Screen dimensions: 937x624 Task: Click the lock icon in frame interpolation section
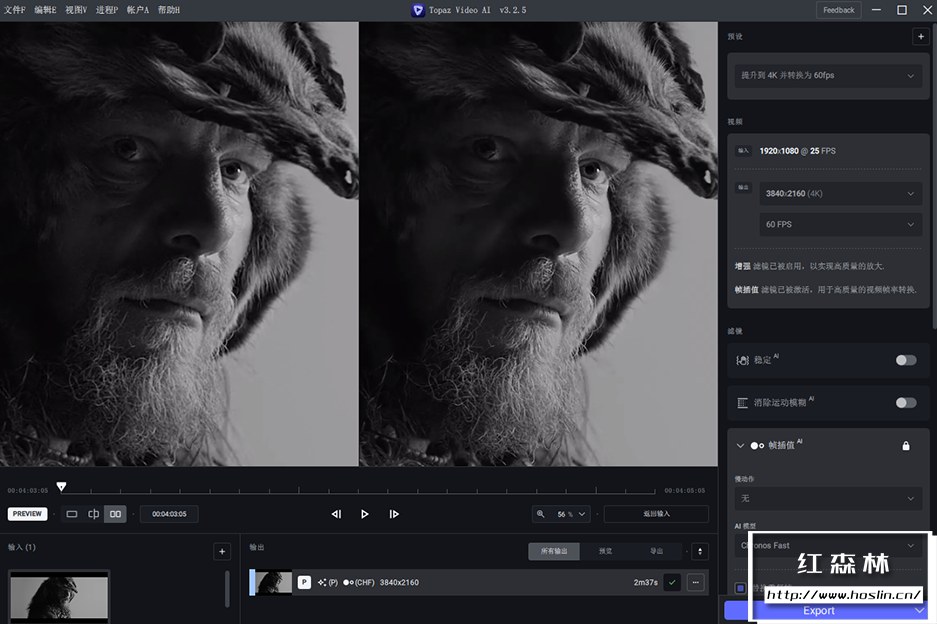point(906,446)
